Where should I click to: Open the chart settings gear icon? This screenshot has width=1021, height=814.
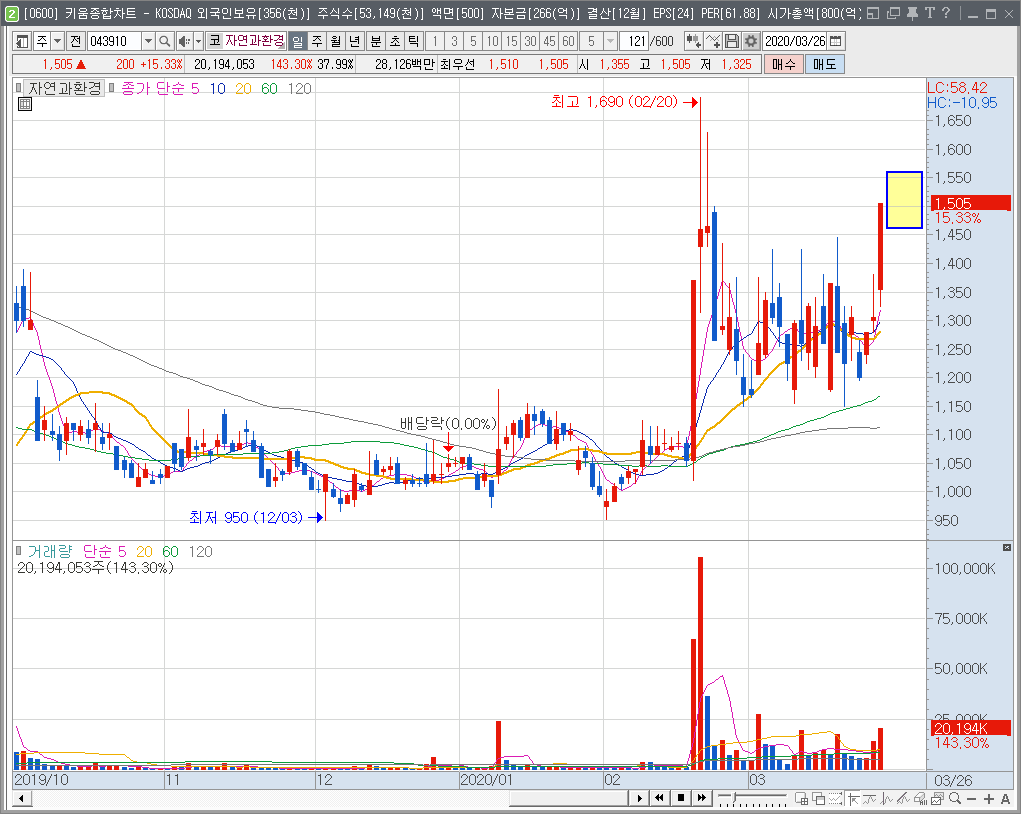(x=751, y=42)
